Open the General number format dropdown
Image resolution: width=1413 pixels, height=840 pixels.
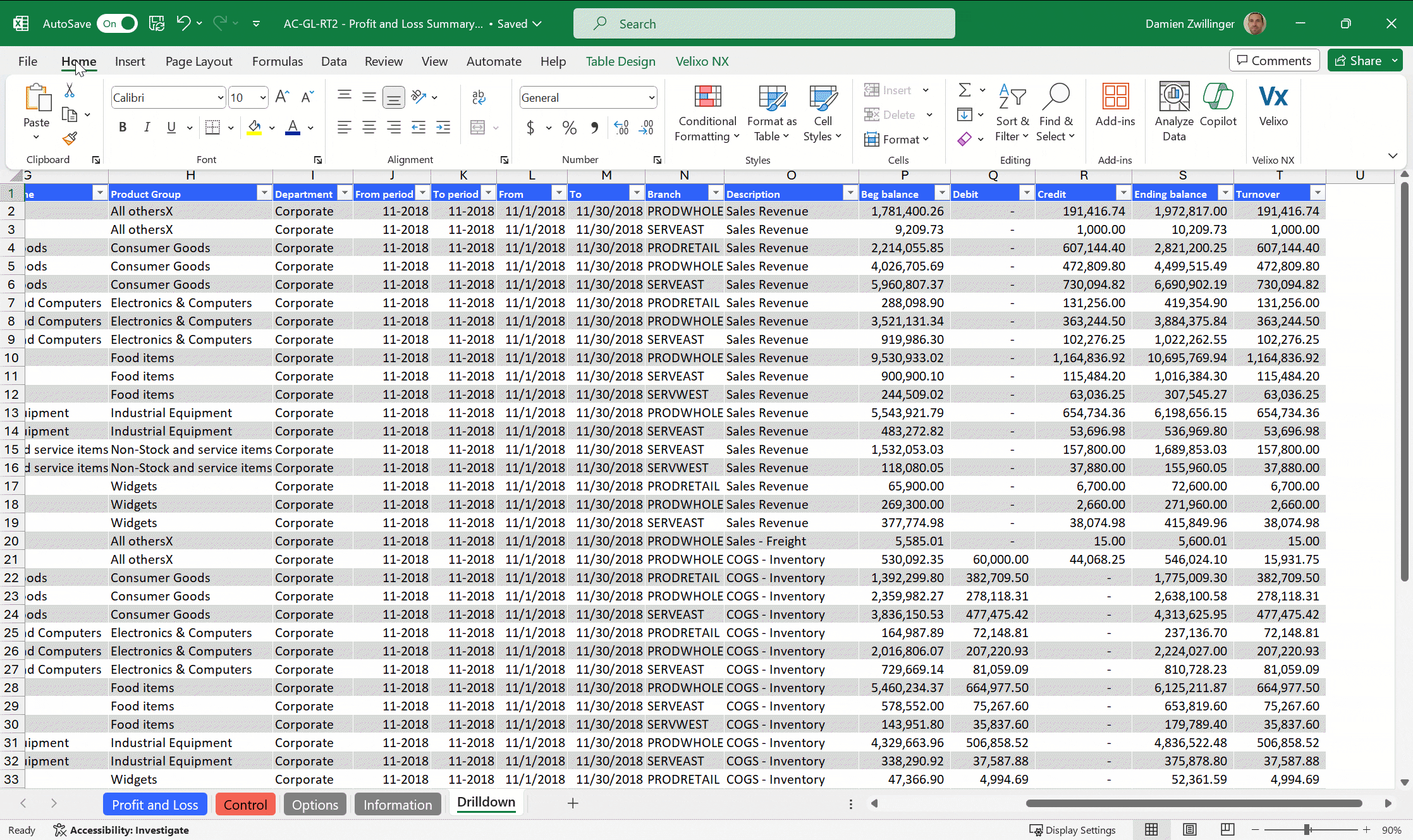pyautogui.click(x=651, y=98)
